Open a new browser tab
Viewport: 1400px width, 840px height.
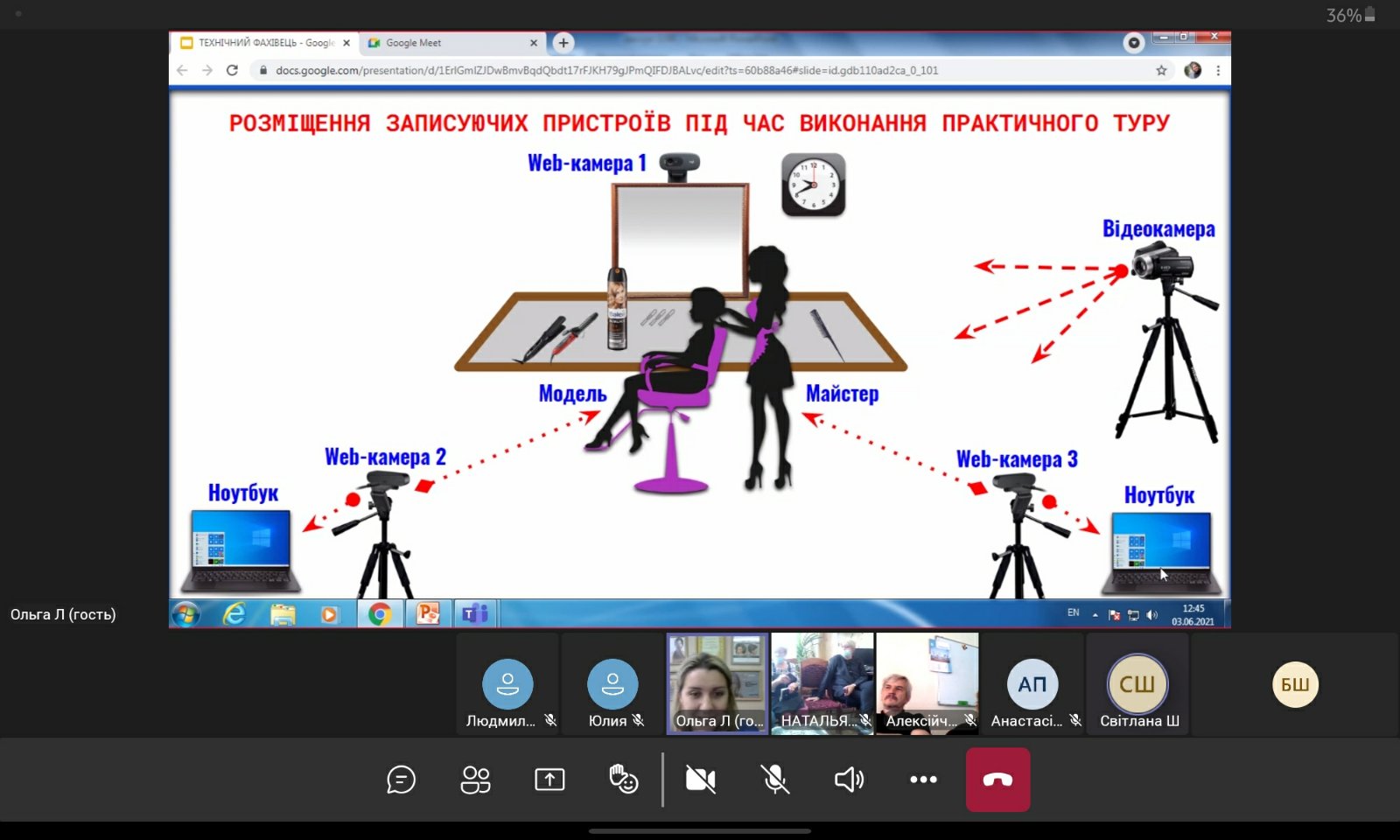563,43
